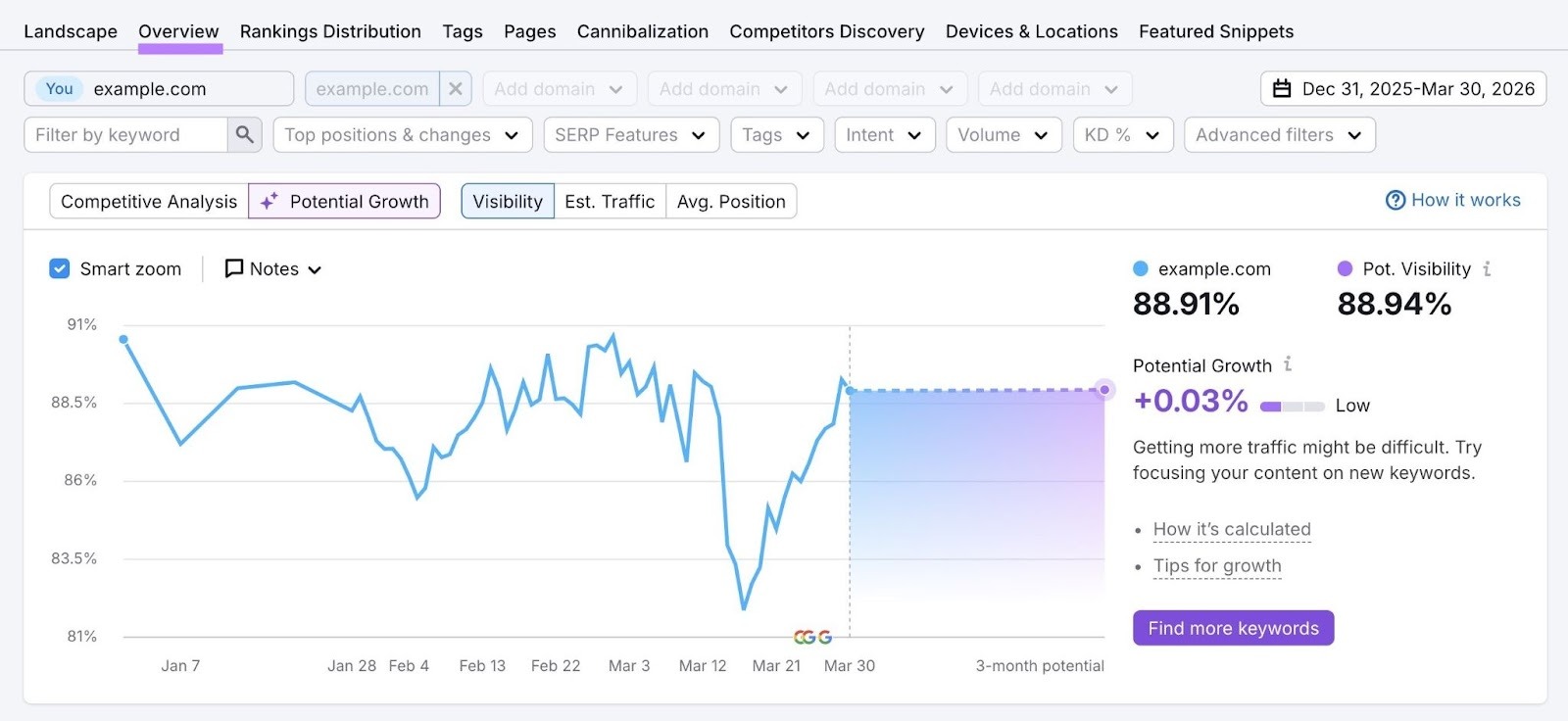Image resolution: width=1568 pixels, height=721 pixels.
Task: Open the Intent dropdown filter
Action: (883, 134)
